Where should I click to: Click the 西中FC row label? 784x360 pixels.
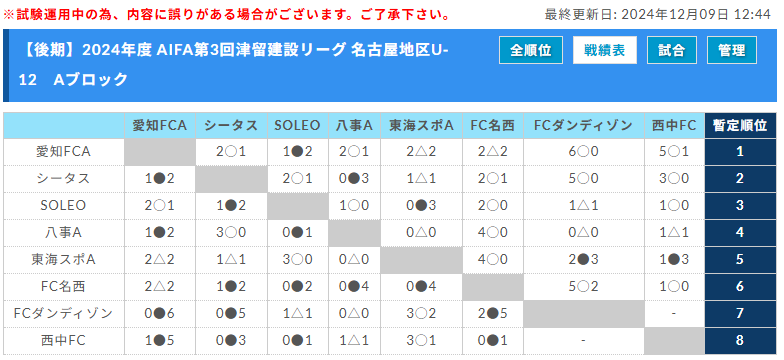[x=64, y=340]
